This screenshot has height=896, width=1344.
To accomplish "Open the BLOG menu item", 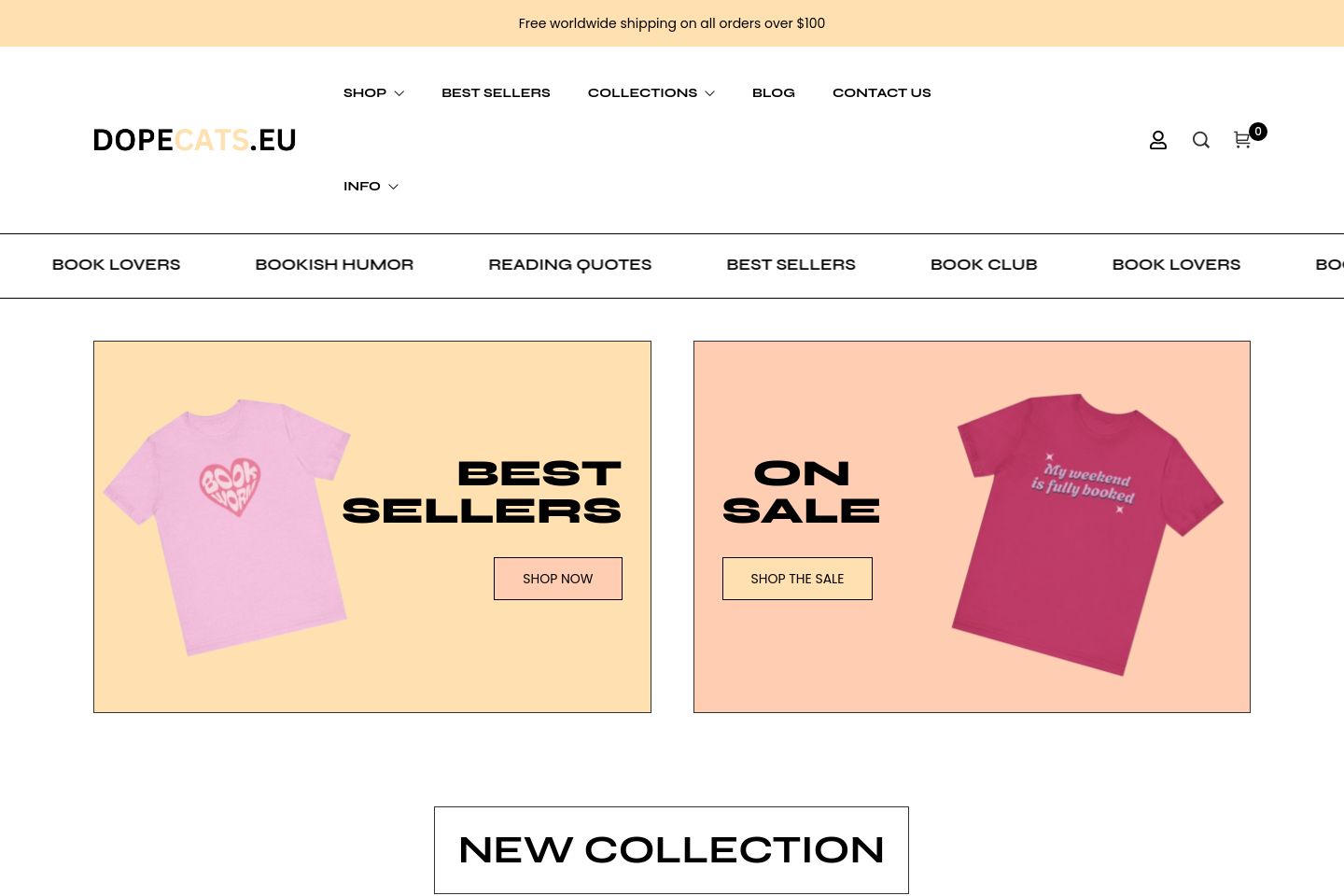I will click(x=774, y=92).
